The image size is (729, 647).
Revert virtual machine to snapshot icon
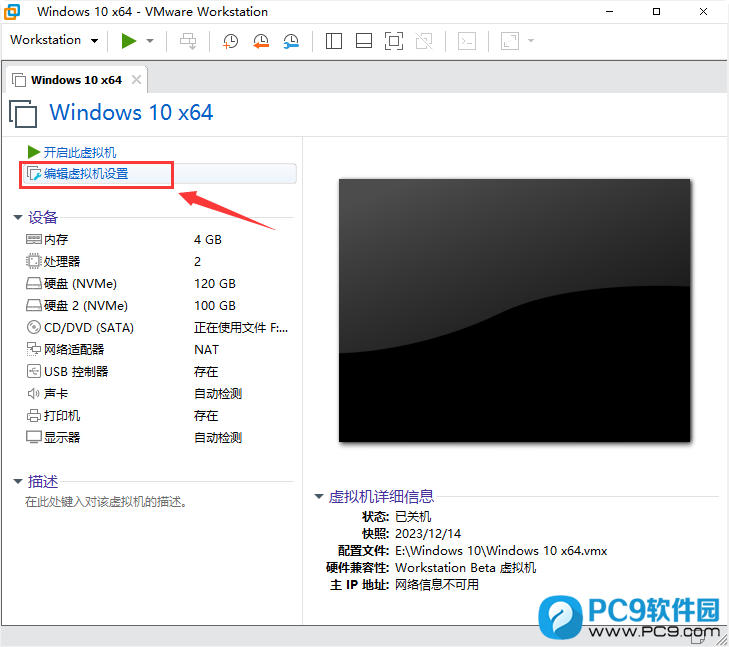(261, 41)
